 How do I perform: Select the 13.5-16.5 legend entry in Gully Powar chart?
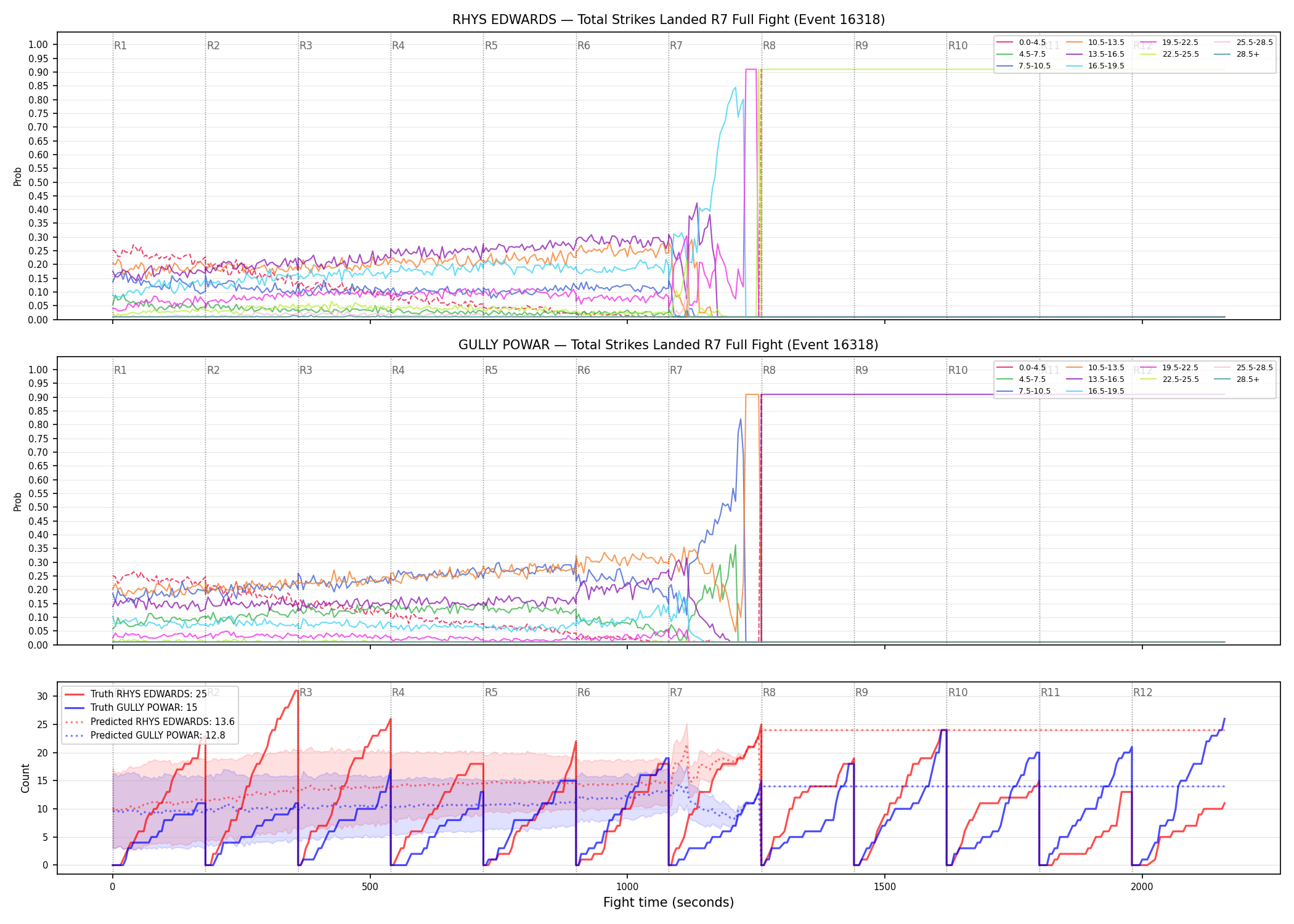point(1095,379)
